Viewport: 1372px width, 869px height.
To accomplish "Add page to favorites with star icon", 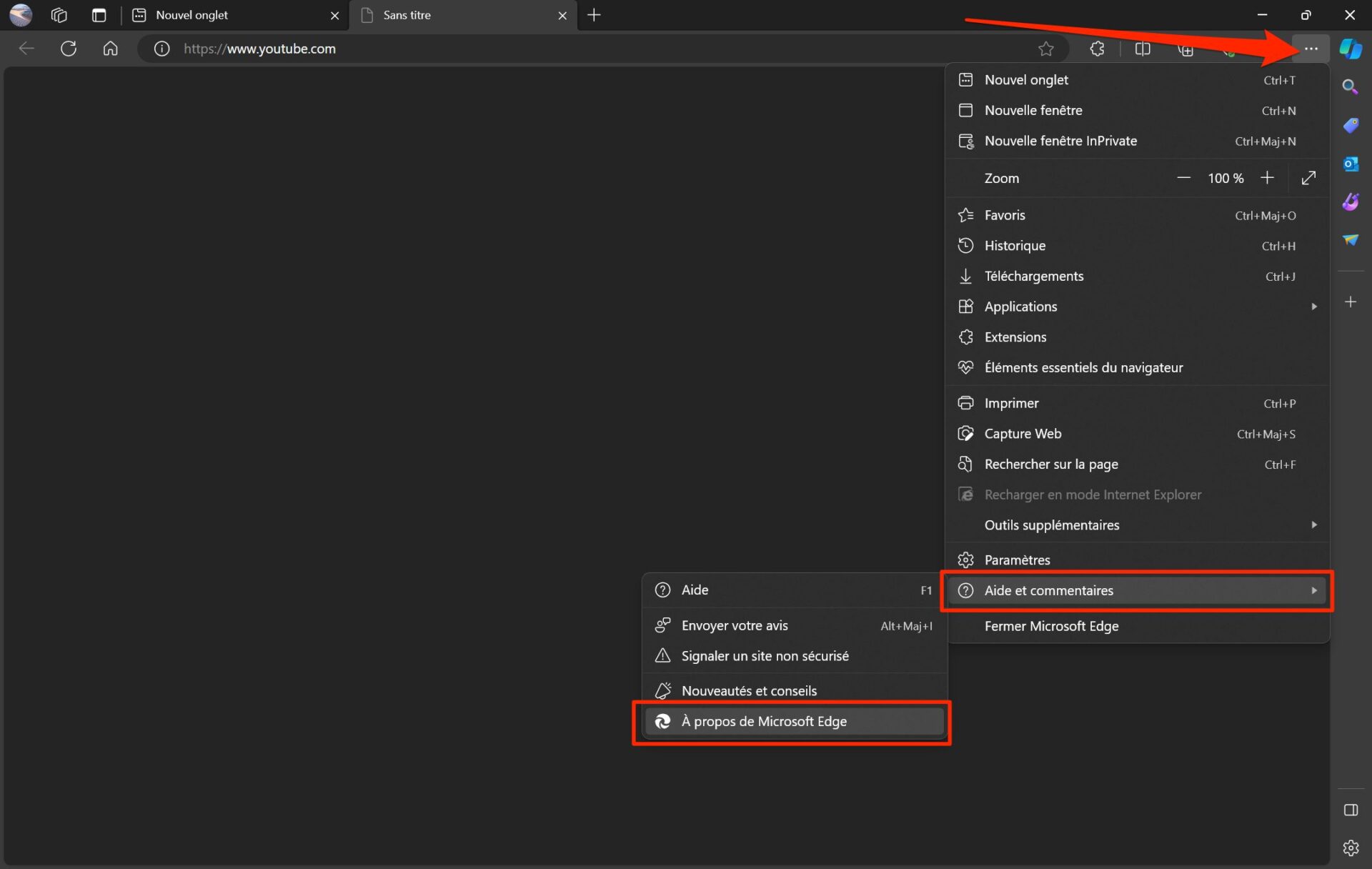I will (1045, 49).
